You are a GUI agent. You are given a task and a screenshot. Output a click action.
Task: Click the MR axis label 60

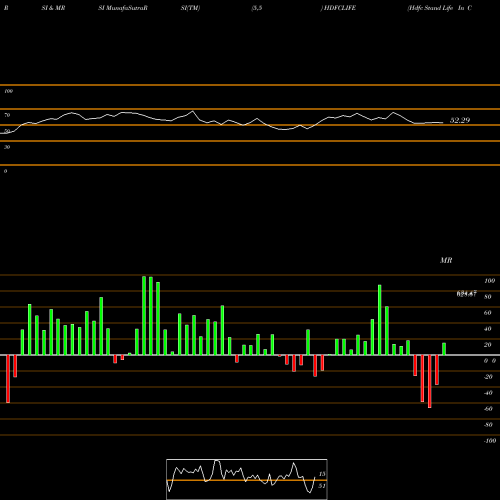click(487, 313)
